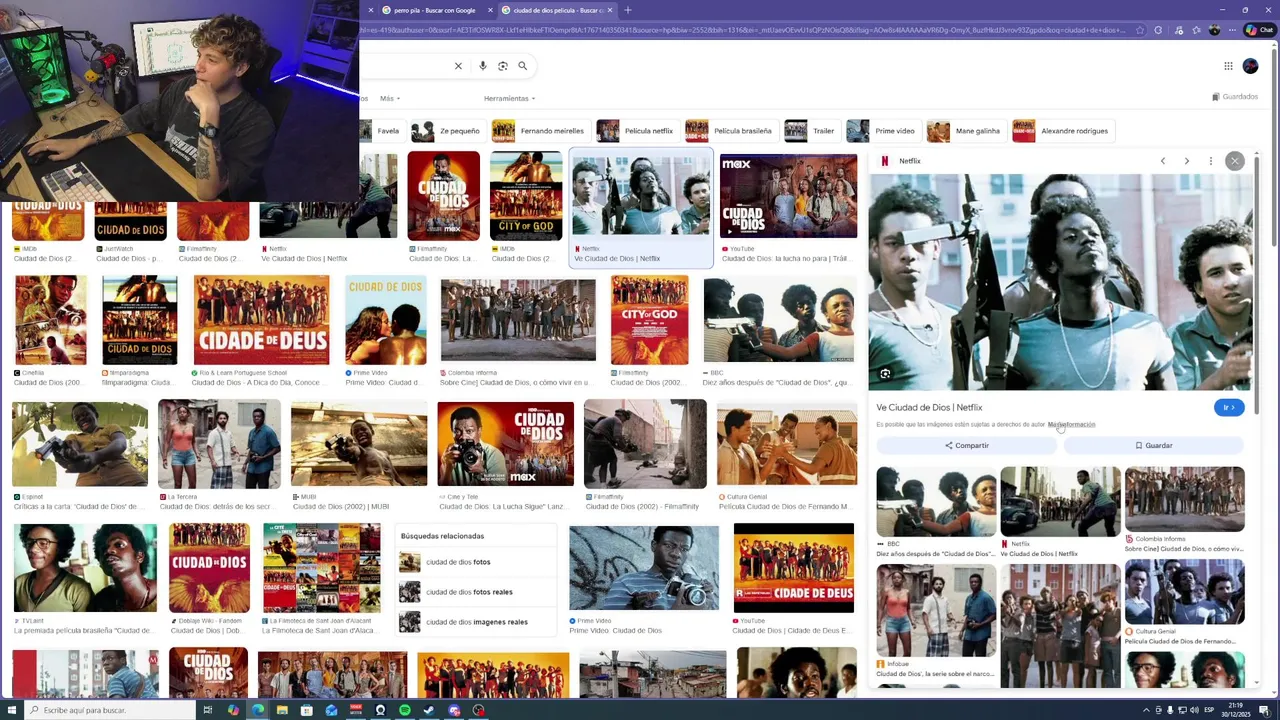
Task: Close the Netflix image preview panel
Action: [x=1234, y=161]
